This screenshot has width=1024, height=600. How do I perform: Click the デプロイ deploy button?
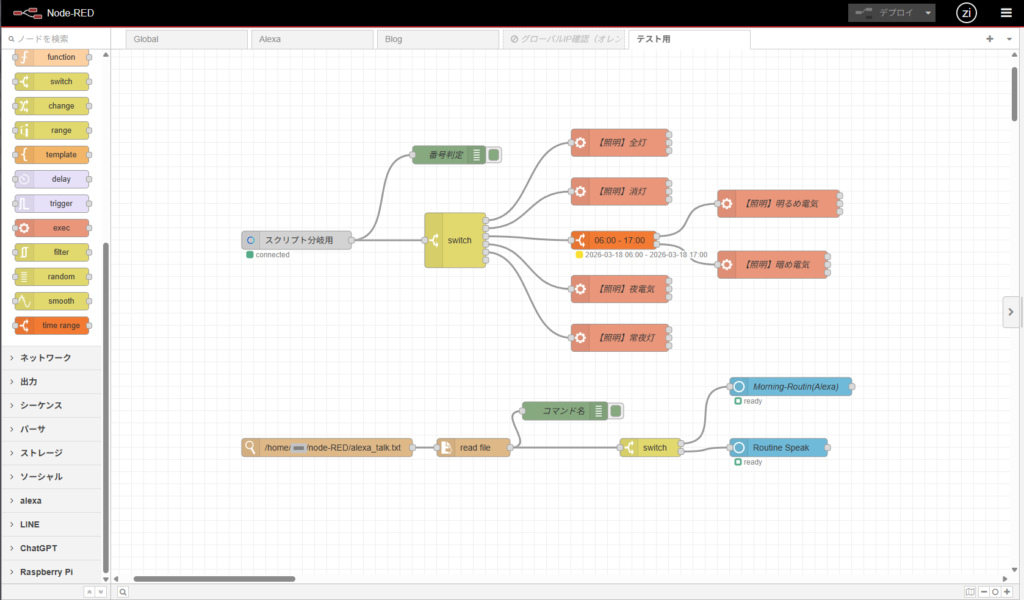pyautogui.click(x=882, y=13)
